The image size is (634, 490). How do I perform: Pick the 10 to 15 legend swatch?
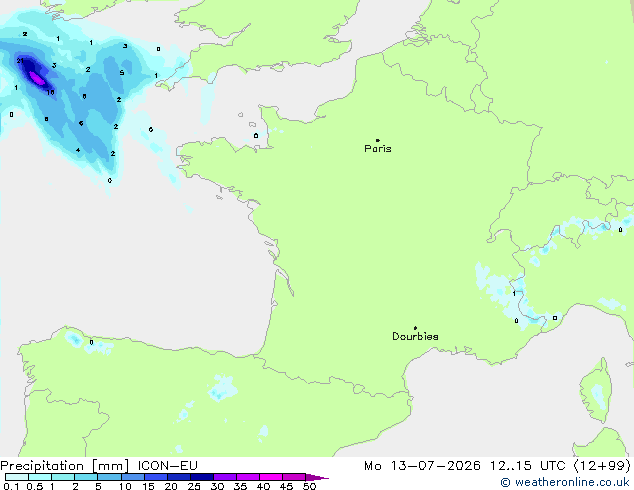tap(132, 477)
